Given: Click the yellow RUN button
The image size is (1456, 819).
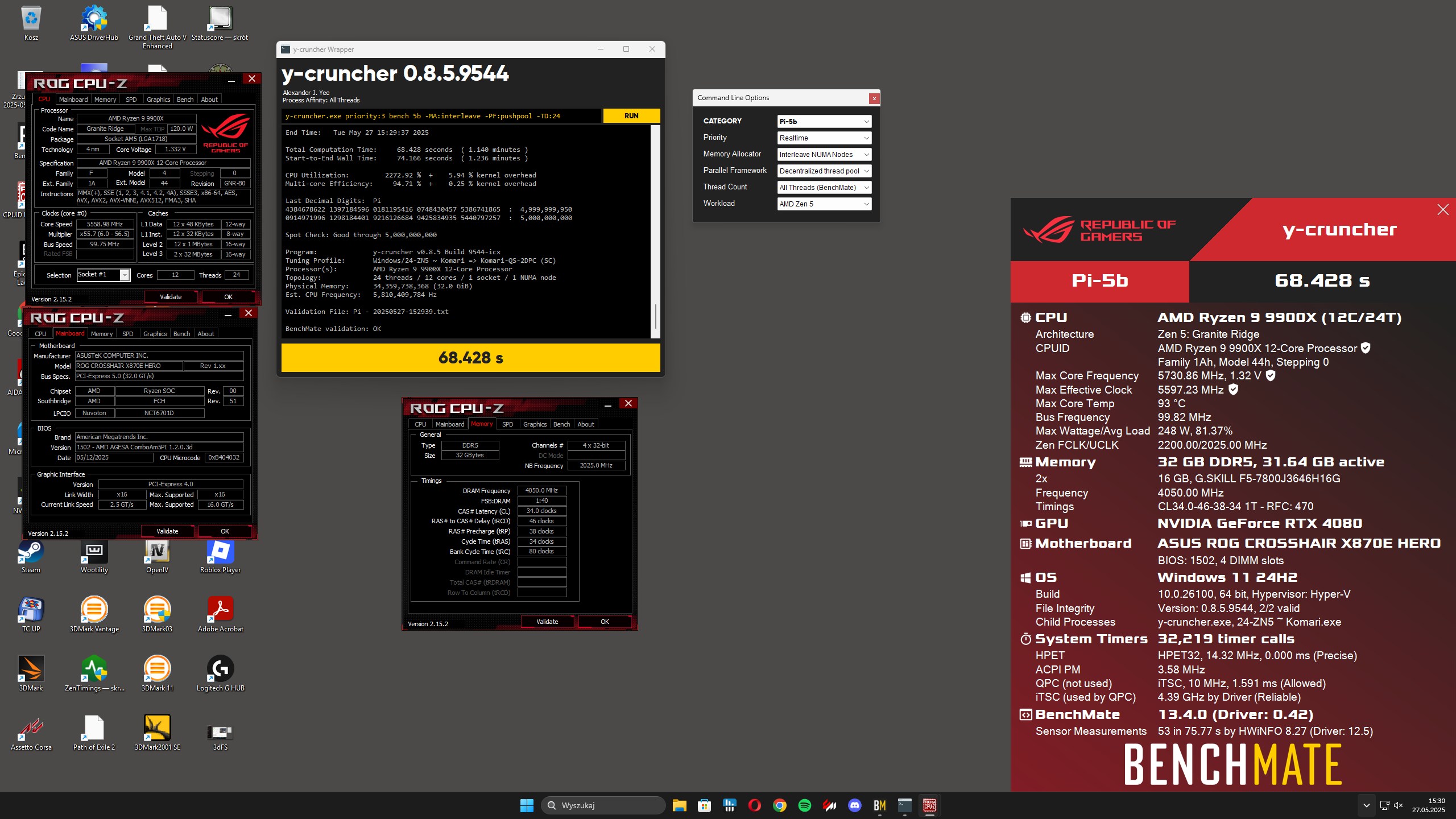Looking at the screenshot, I should (631, 116).
